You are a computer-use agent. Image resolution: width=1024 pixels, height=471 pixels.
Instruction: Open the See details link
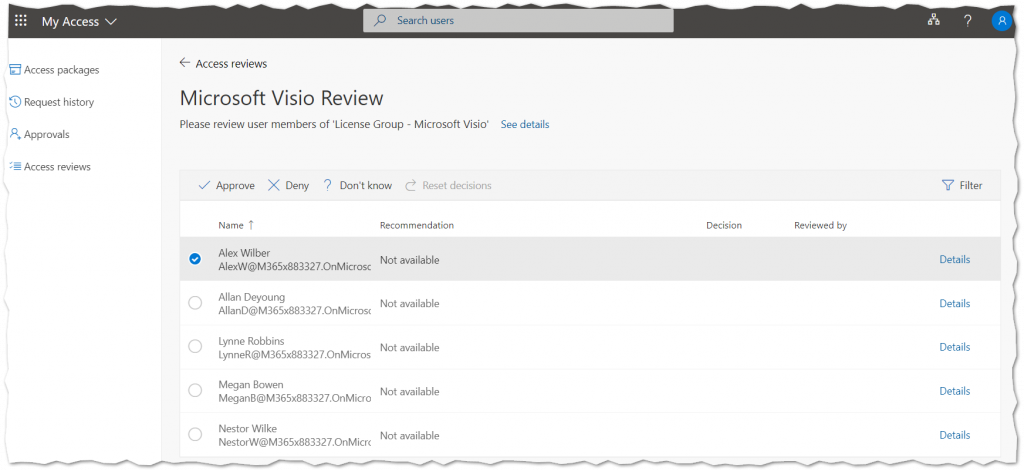point(524,124)
